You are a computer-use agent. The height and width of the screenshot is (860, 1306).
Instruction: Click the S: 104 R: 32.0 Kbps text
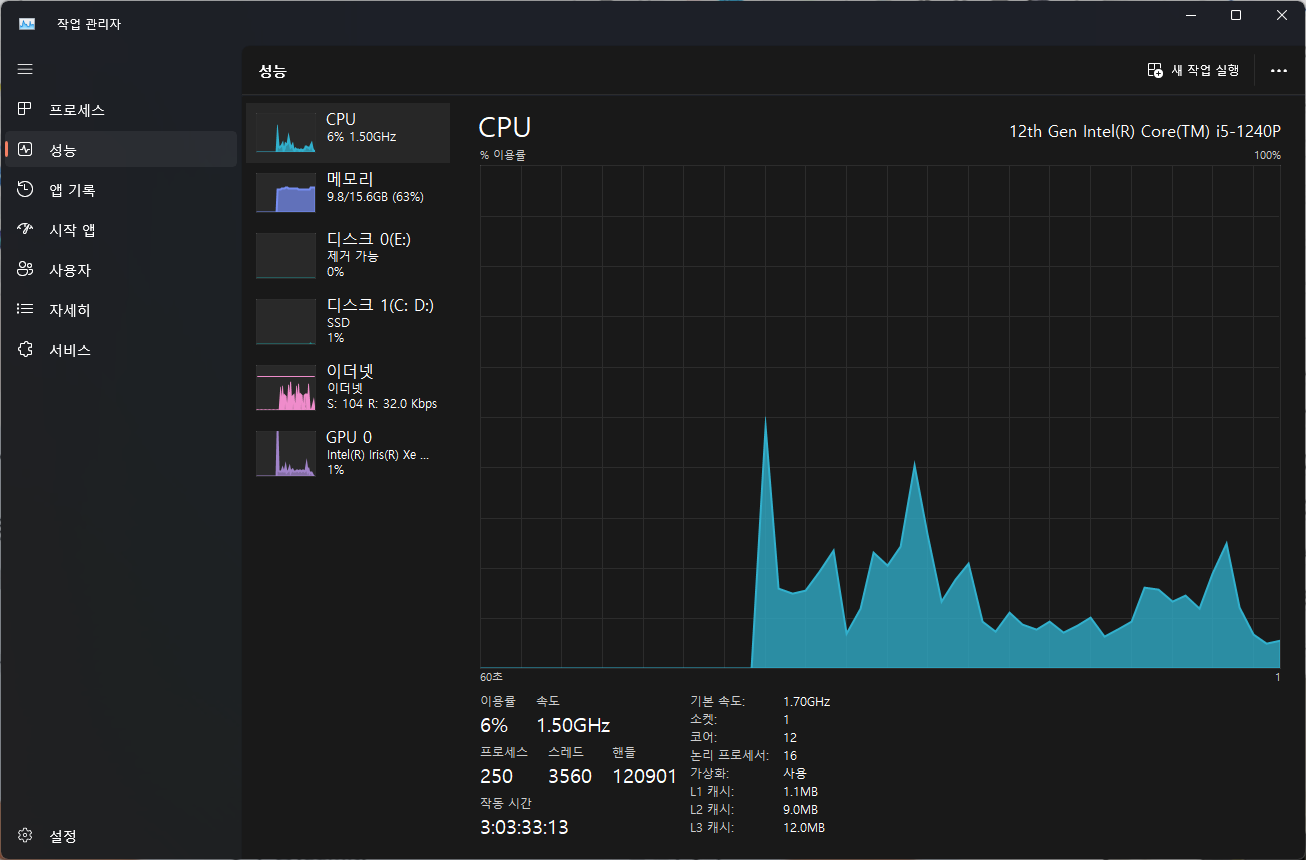click(382, 404)
